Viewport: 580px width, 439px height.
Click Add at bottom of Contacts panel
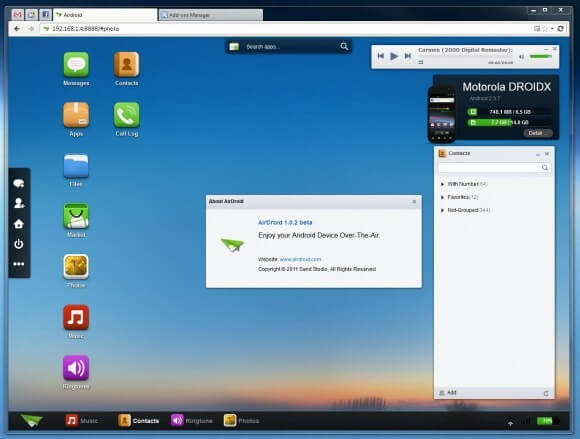(448, 393)
